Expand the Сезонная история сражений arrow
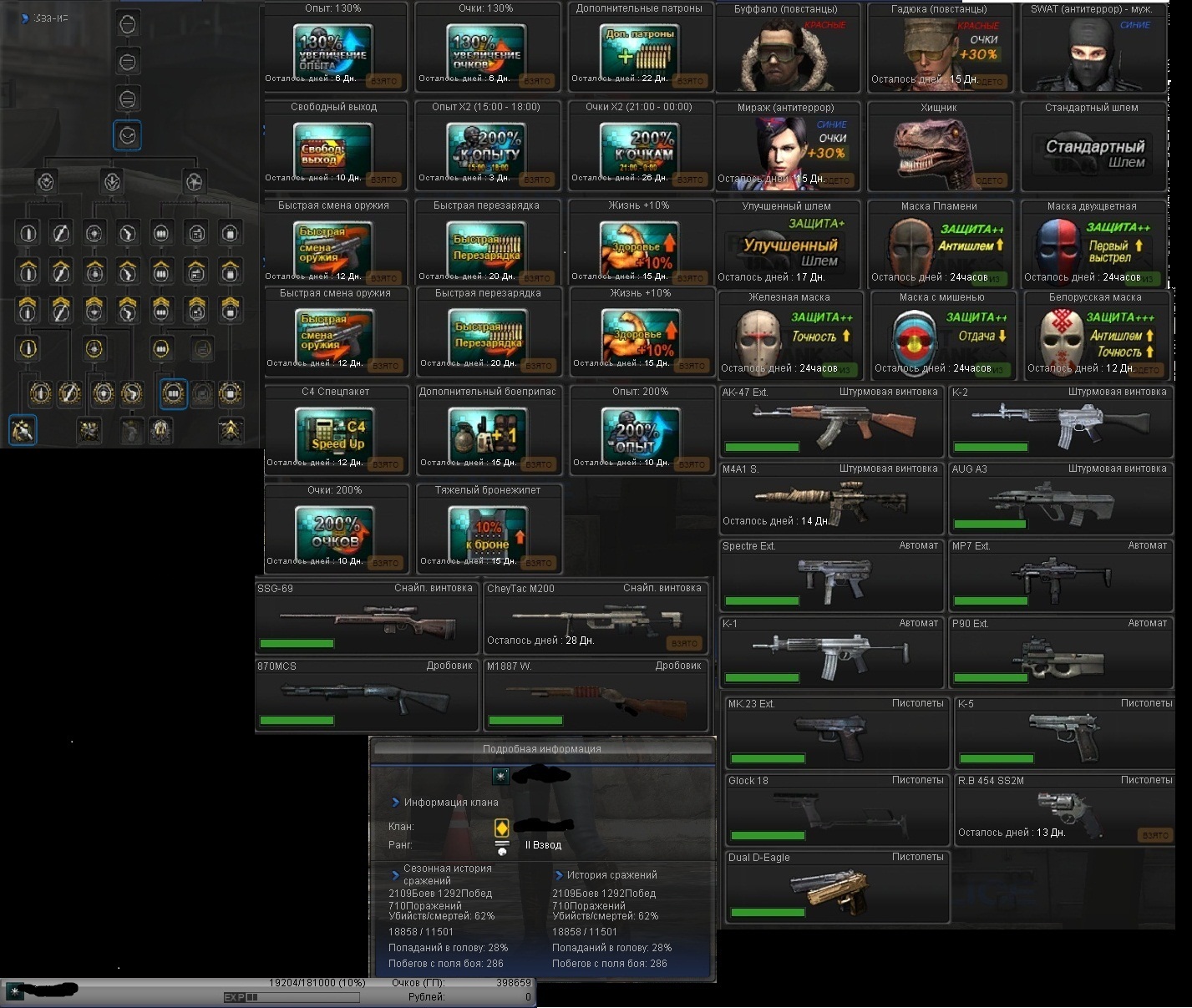The height and width of the screenshot is (1008, 1192). [x=395, y=875]
